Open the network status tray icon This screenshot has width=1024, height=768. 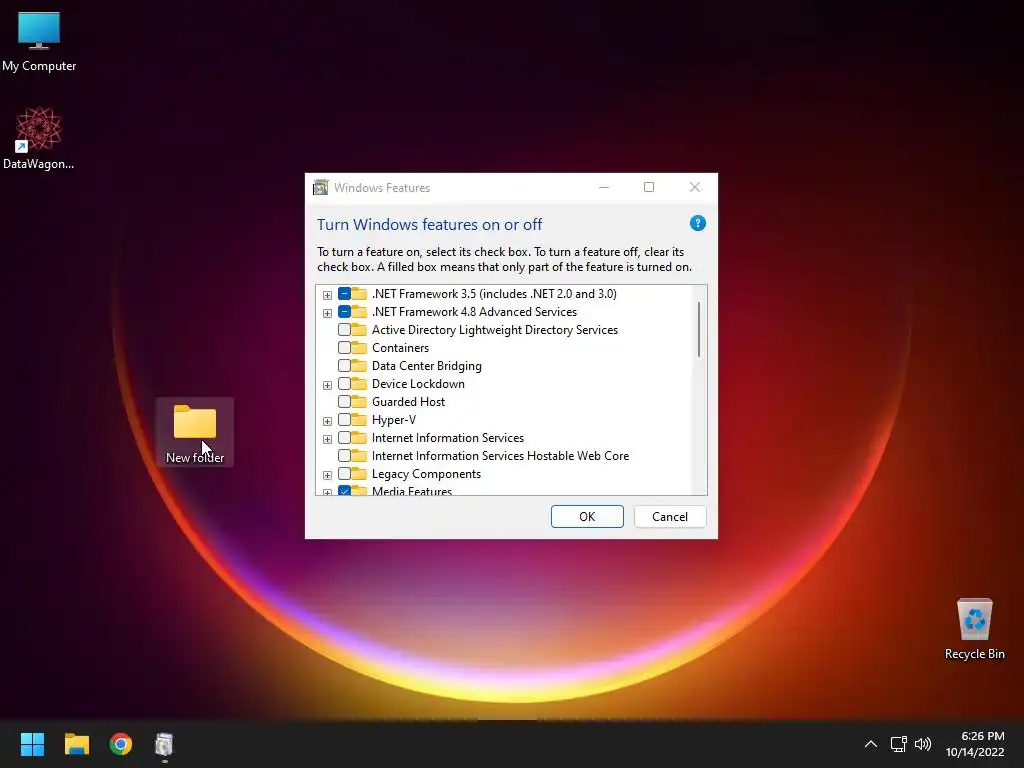[899, 744]
